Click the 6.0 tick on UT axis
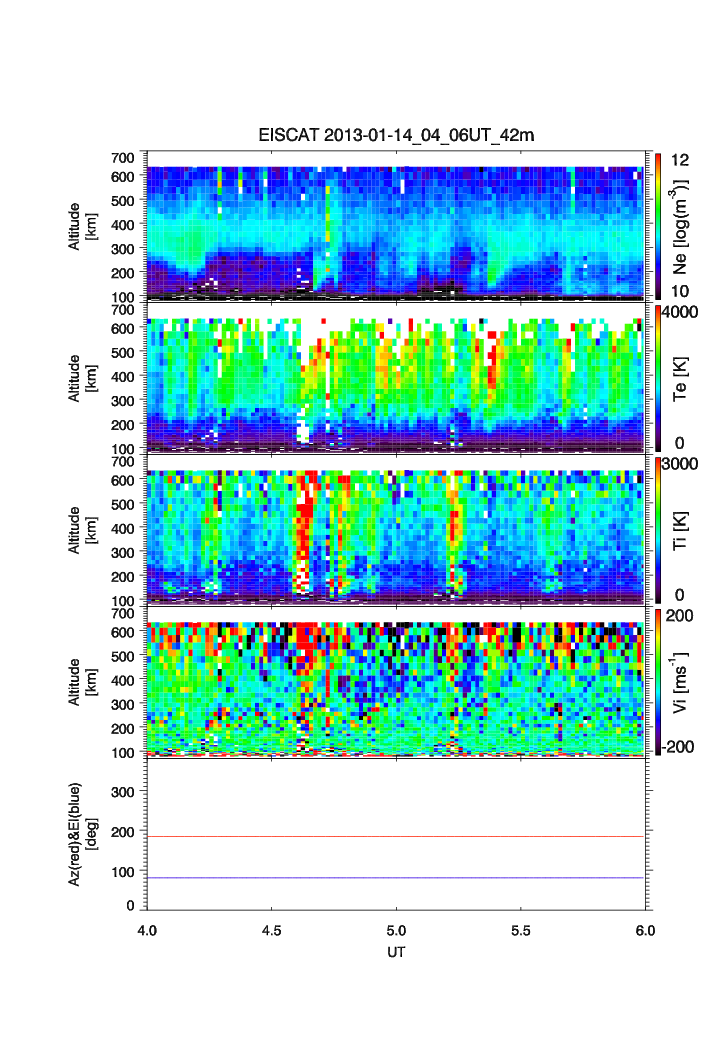Viewport: 708px width, 1062px height. tap(646, 931)
